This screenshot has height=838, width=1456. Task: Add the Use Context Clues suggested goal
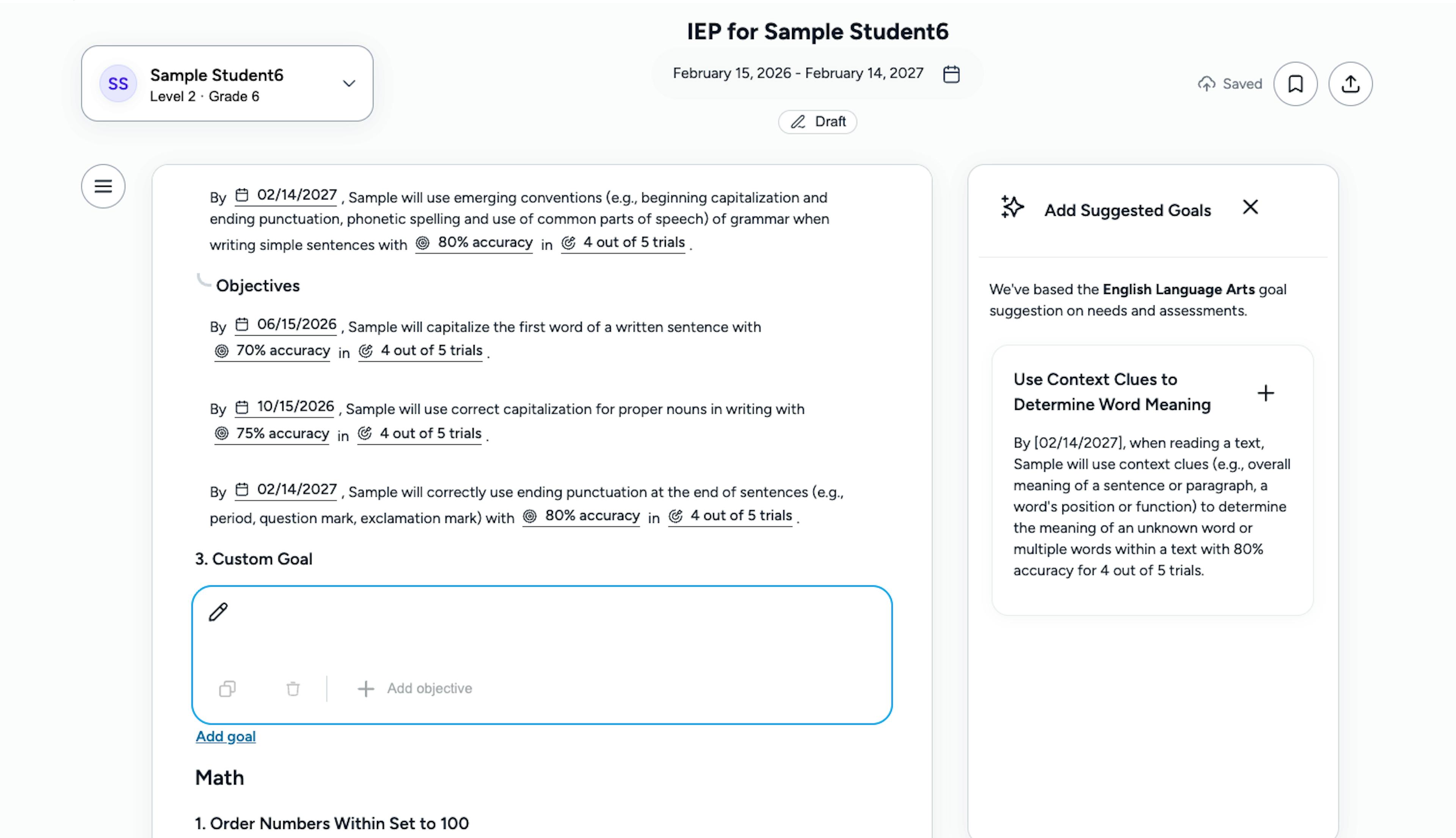pos(1266,394)
